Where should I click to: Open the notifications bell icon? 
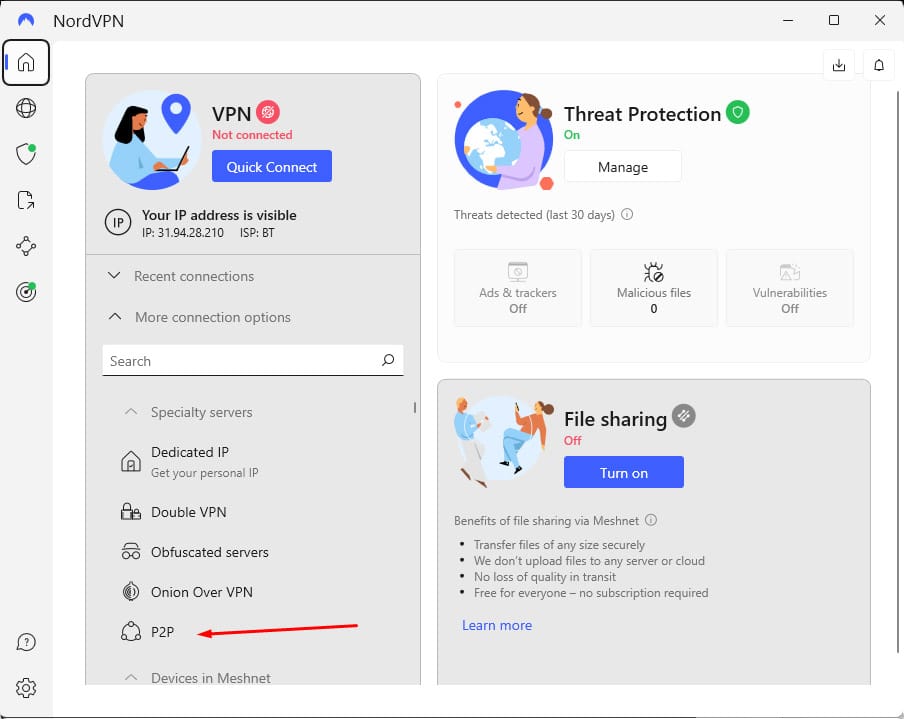[879, 65]
